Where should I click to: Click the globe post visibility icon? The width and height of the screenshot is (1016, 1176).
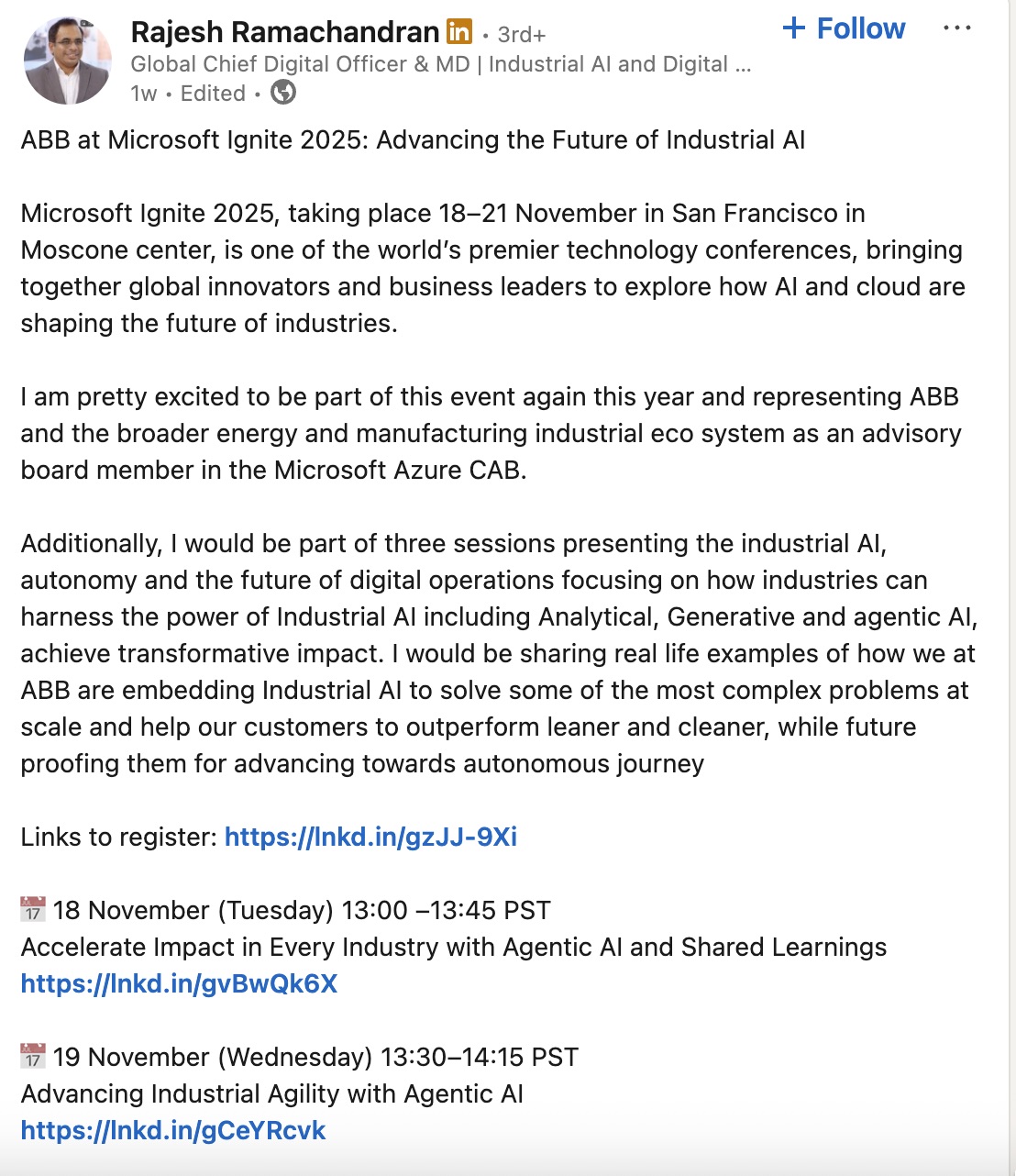coord(283,93)
